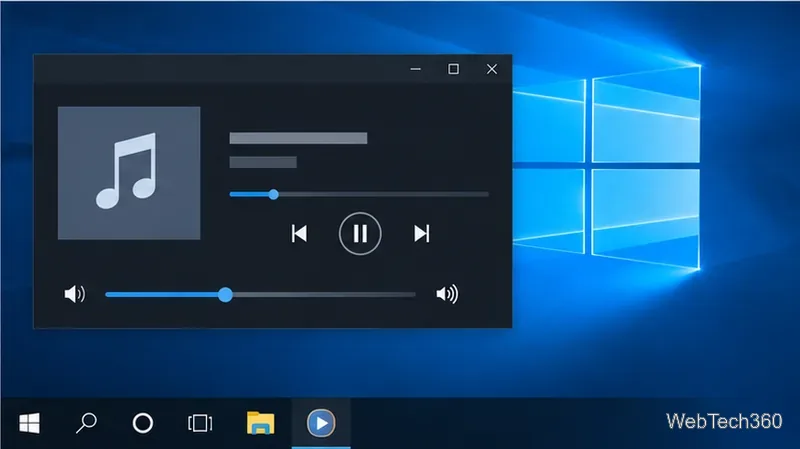Skip to the next track
The width and height of the screenshot is (800, 449).
click(421, 234)
